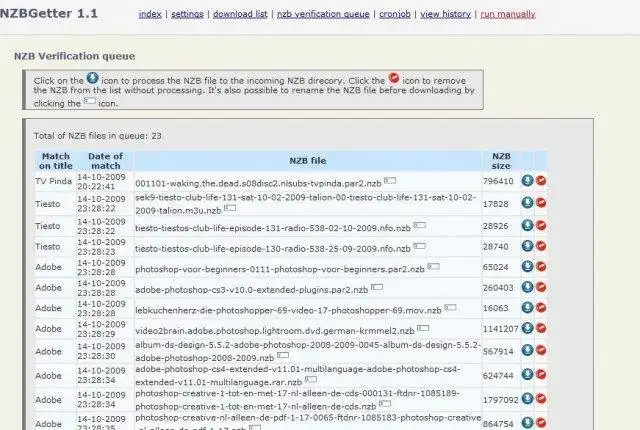Process the waking.the.dead NZB with download icon
Image resolution: width=640 pixels, height=430 pixels.
pos(527,180)
